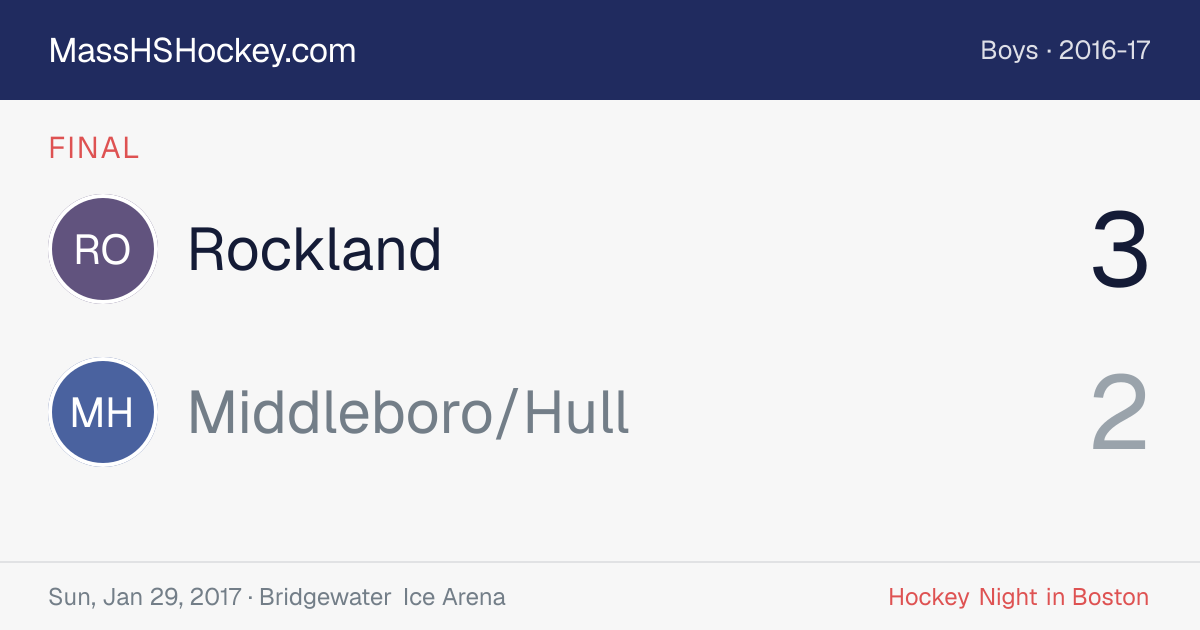This screenshot has width=1200, height=630.
Task: Select the Boys division label
Action: pyautogui.click(x=1009, y=50)
